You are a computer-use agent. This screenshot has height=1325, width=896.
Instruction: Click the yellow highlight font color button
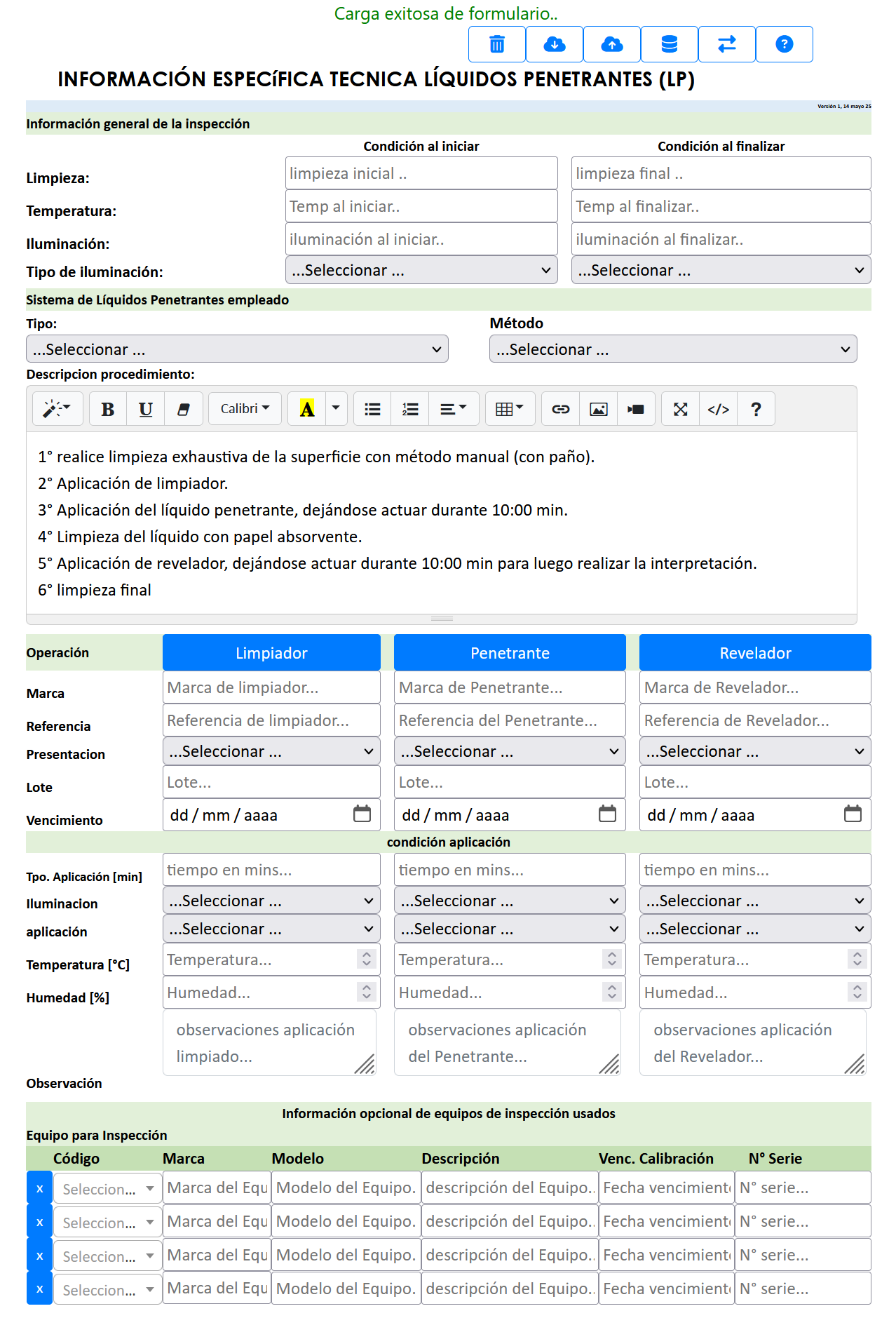click(307, 409)
